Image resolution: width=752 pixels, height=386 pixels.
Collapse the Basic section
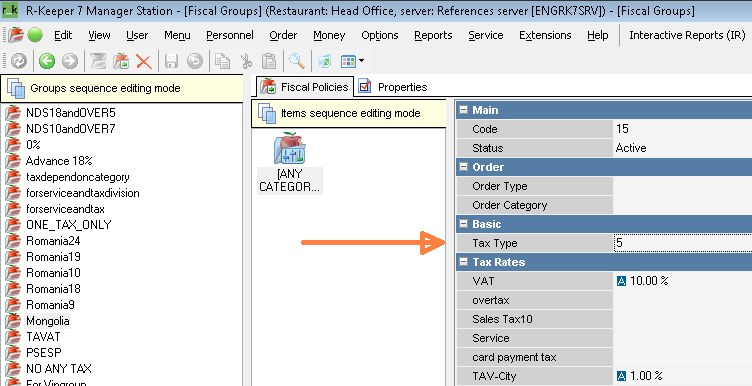click(x=463, y=224)
